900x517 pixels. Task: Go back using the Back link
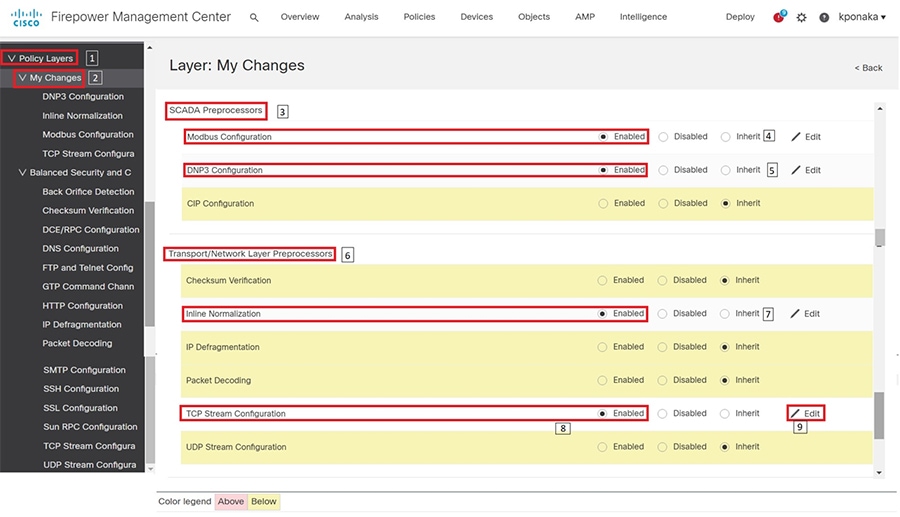pyautogui.click(x=868, y=68)
